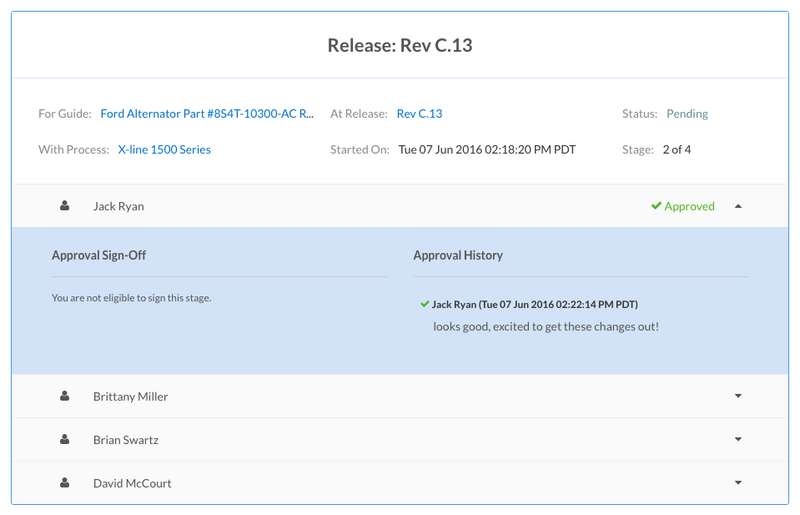Open the Ford Alternator Part guide link
Screen dimensions: 800x515
tap(207, 114)
